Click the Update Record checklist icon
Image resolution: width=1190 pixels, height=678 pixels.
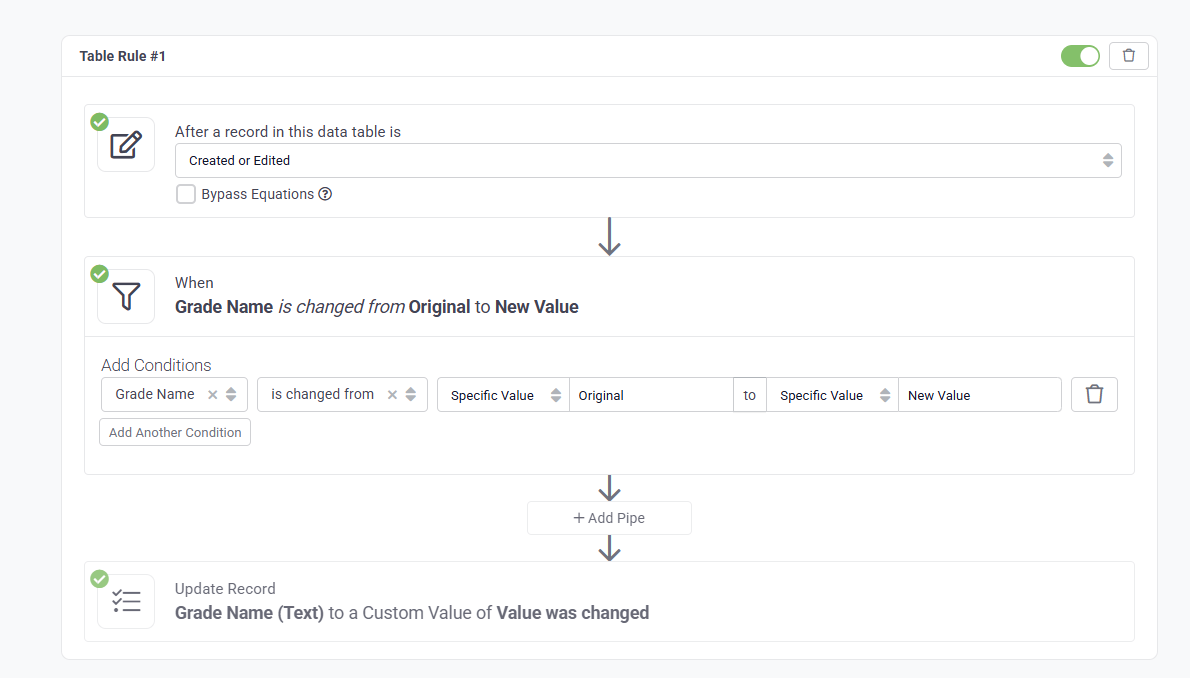click(x=126, y=601)
